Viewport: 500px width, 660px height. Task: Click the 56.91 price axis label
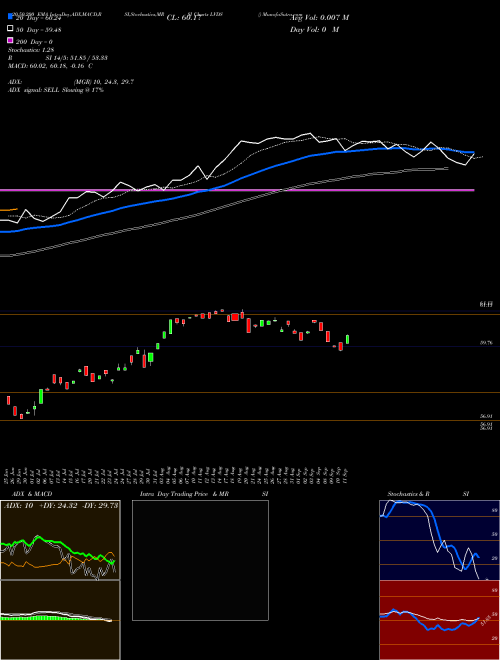486,416
